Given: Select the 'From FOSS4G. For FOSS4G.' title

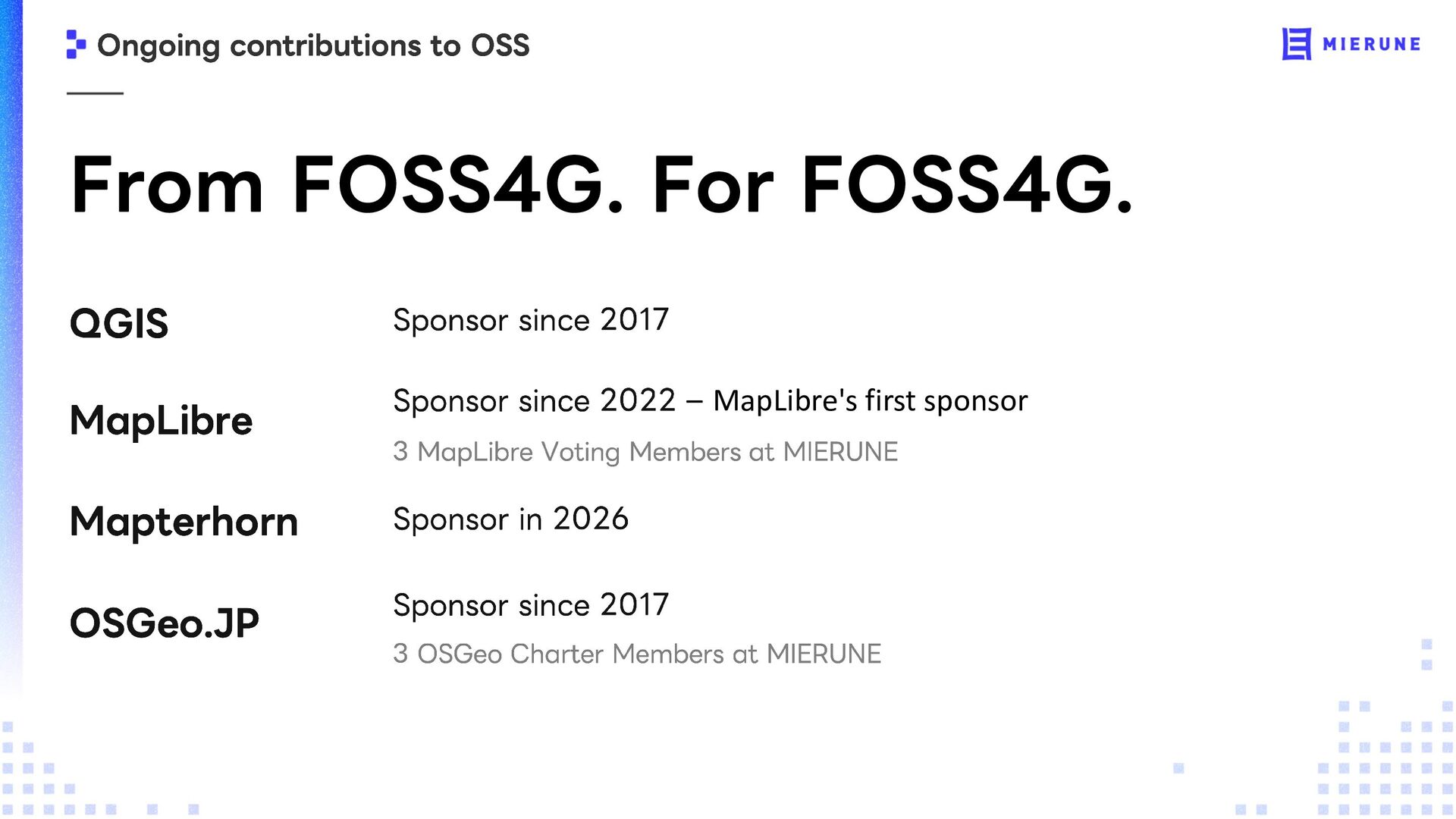Looking at the screenshot, I should (x=601, y=184).
